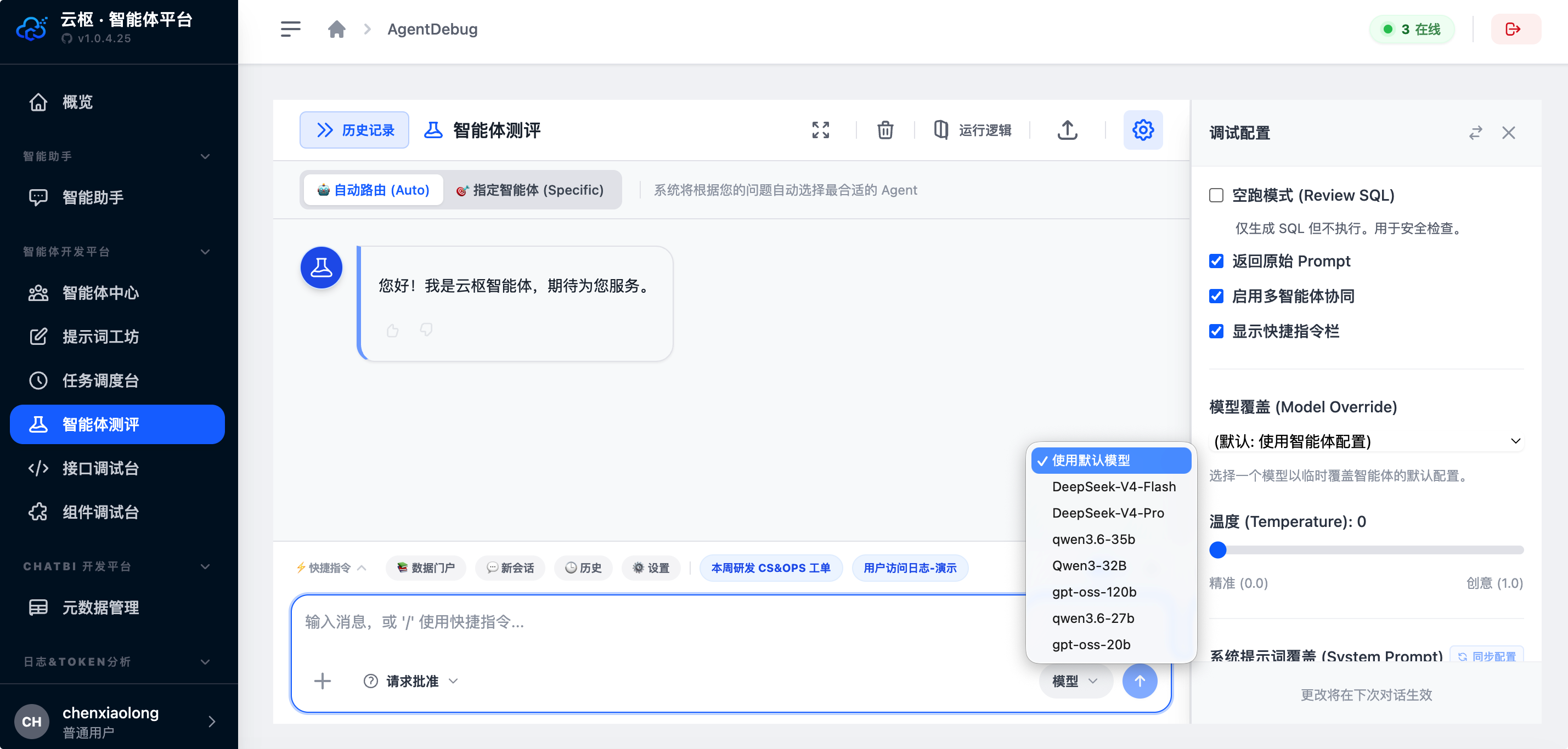Switch to 自动路由 (Auto) mode

tap(373, 190)
